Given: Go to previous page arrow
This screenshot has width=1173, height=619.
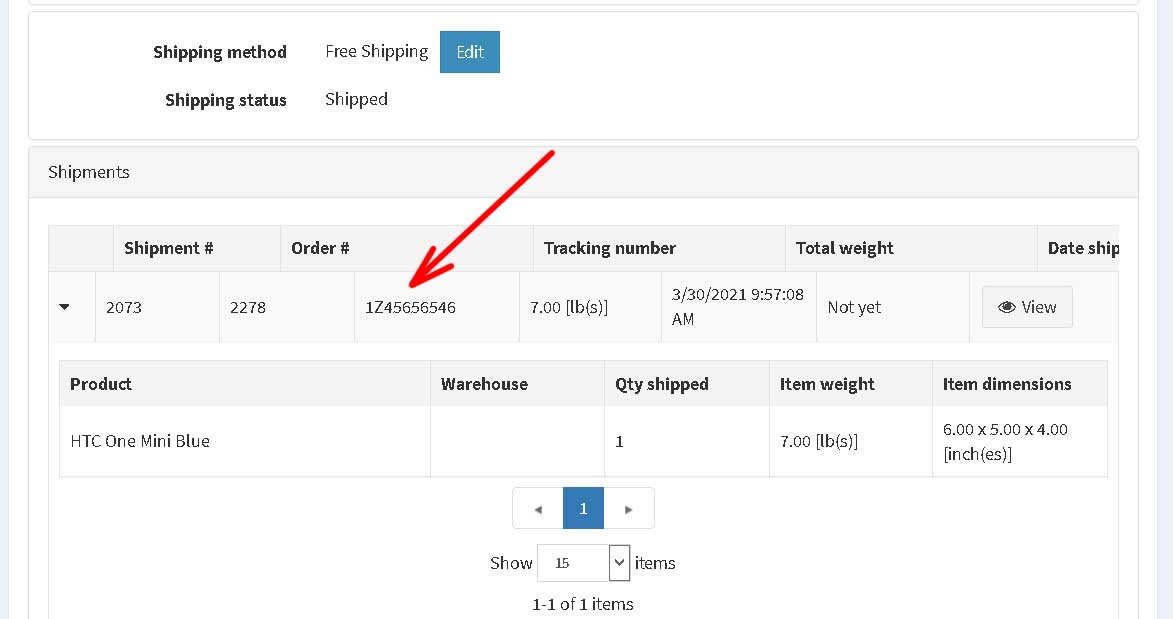Looking at the screenshot, I should coord(538,509).
